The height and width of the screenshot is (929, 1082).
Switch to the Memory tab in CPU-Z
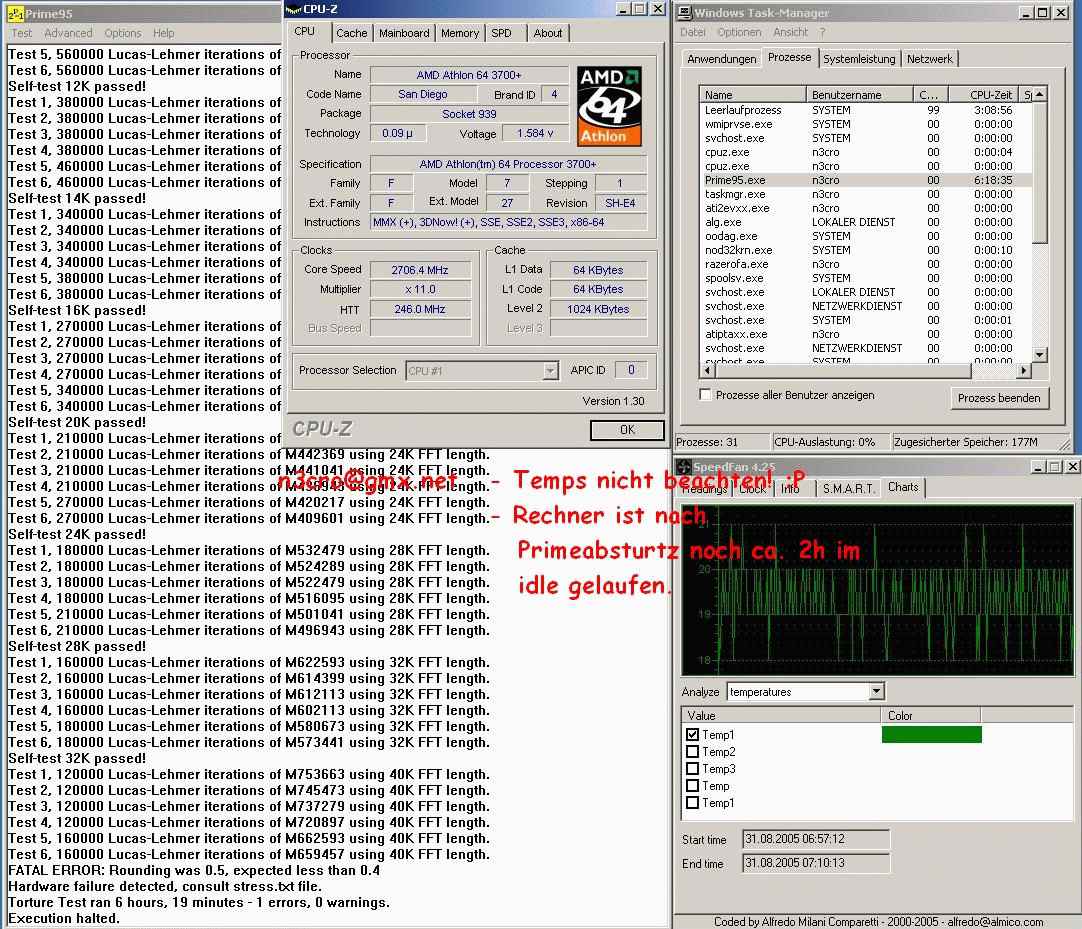[x=460, y=33]
